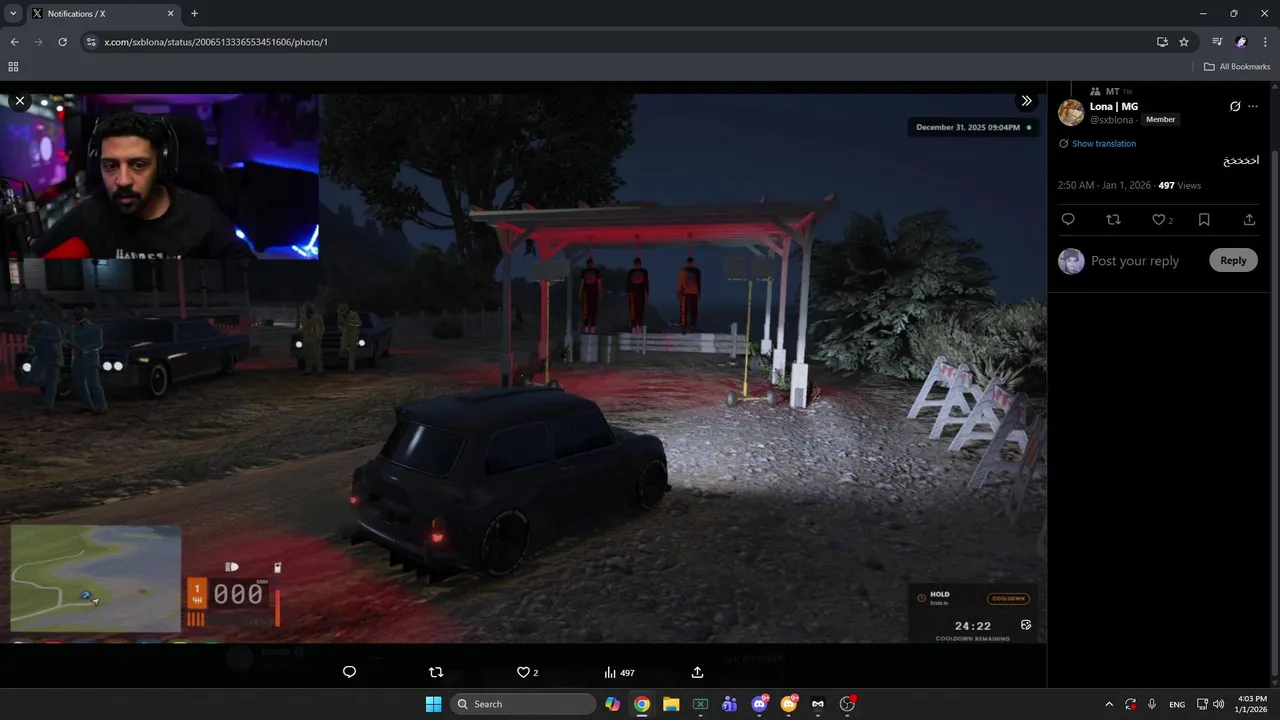Viewport: 1280px width, 720px height.
Task: Select the Notifications / X tab
Action: (104, 14)
